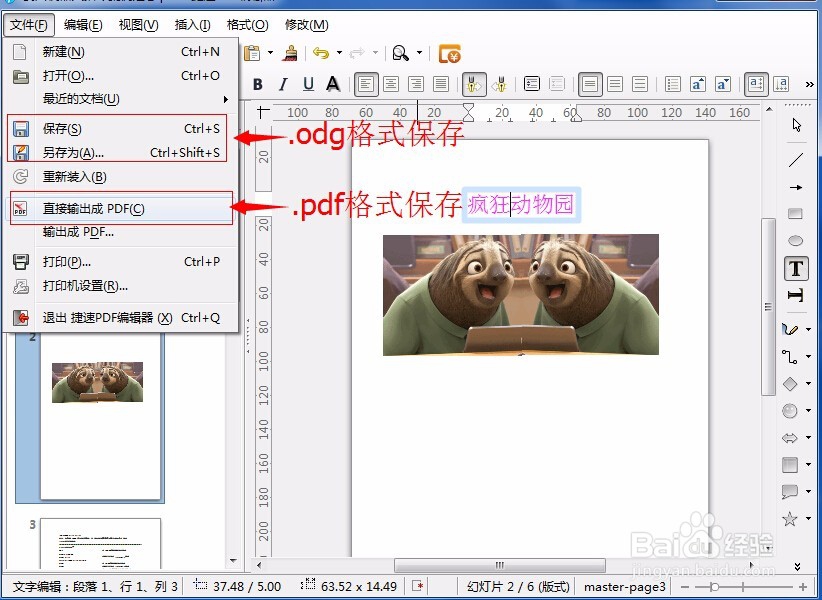Select the smiley symbol shapes tool
This screenshot has width=822, height=600.
790,411
